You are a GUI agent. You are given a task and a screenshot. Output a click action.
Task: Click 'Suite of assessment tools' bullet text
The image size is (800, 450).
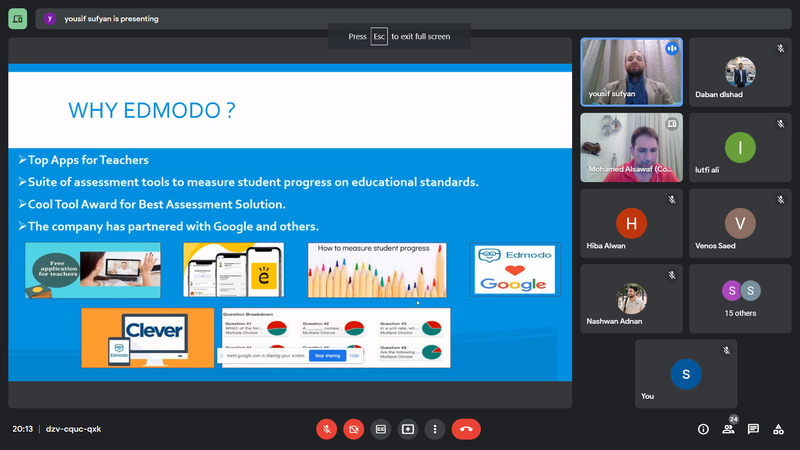click(253, 182)
